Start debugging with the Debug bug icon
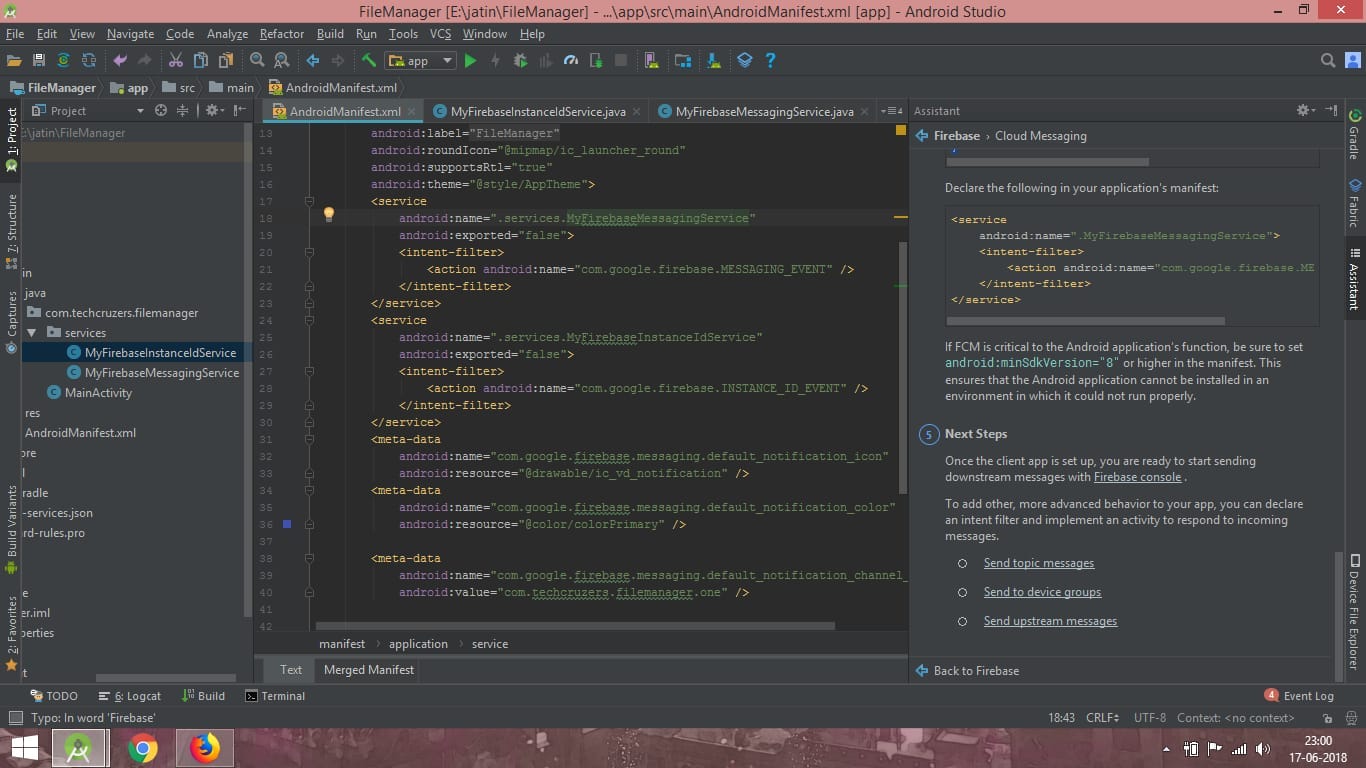Image resolution: width=1366 pixels, height=768 pixels. 520,60
